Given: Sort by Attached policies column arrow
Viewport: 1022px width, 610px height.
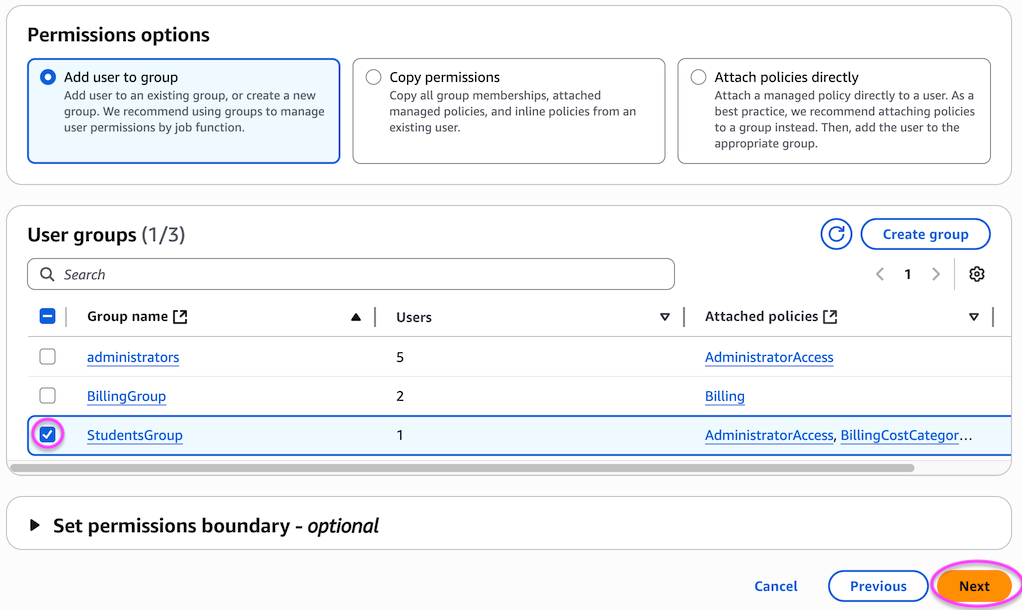Looking at the screenshot, I should [974, 317].
